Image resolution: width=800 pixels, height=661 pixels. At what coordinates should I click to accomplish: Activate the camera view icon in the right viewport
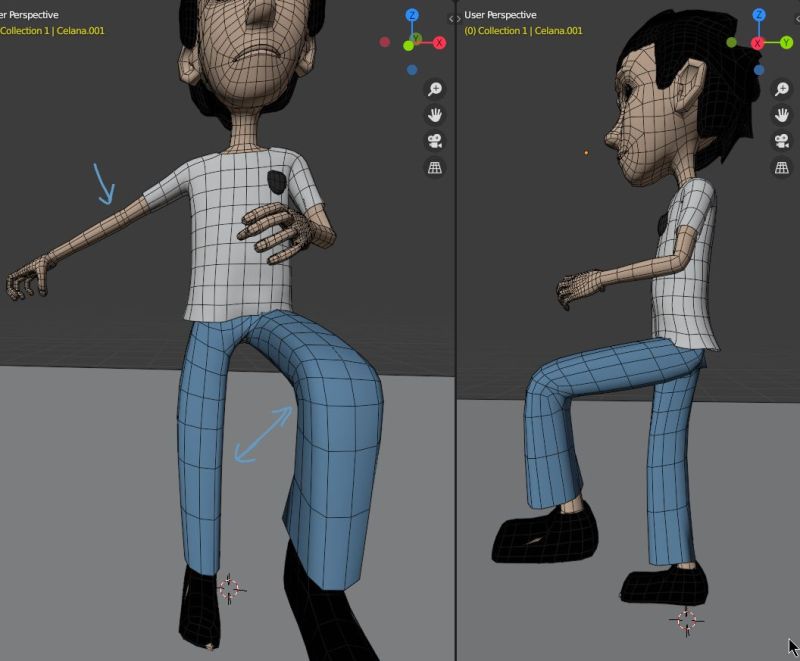780,141
